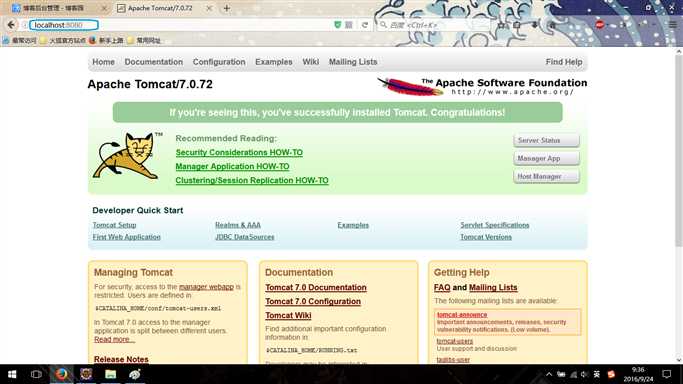The width and height of the screenshot is (683, 384).
Task: Close the Apache Tomcat/7.0.72 tab
Action: [209, 8]
